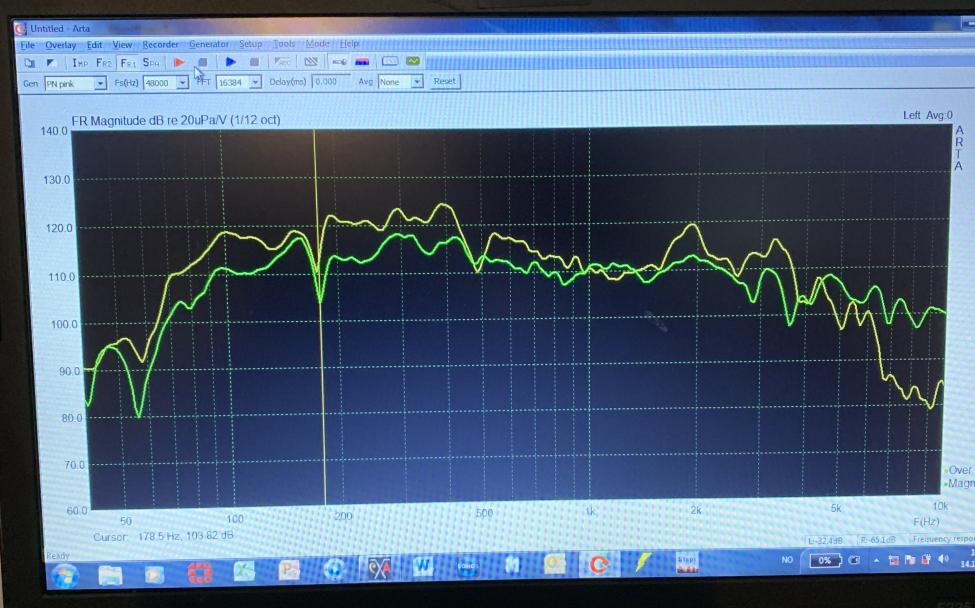The height and width of the screenshot is (608, 975).
Task: Open Outlook from the taskbar
Action: [x=553, y=563]
